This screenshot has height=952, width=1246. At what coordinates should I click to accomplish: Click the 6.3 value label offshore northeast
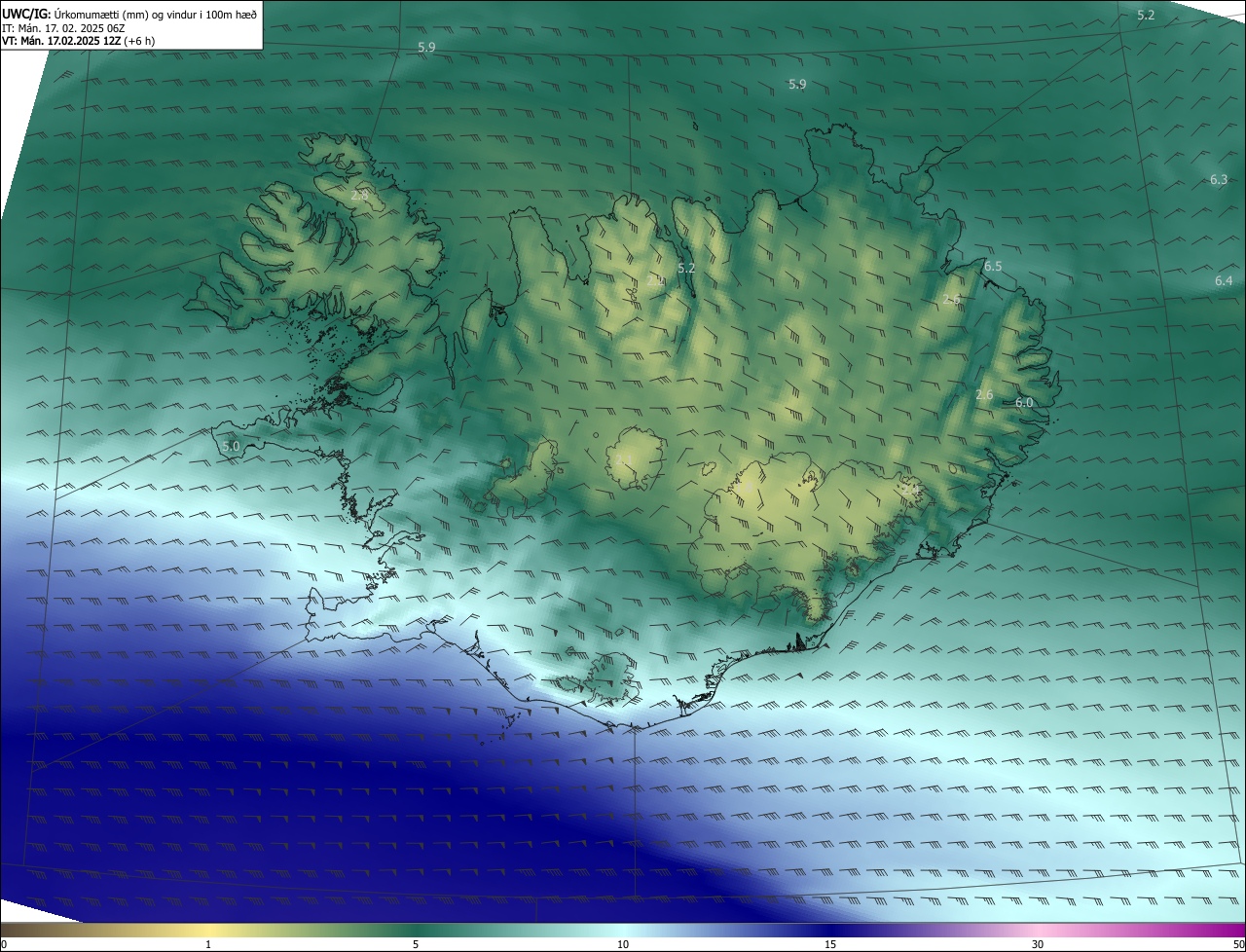(x=1219, y=179)
